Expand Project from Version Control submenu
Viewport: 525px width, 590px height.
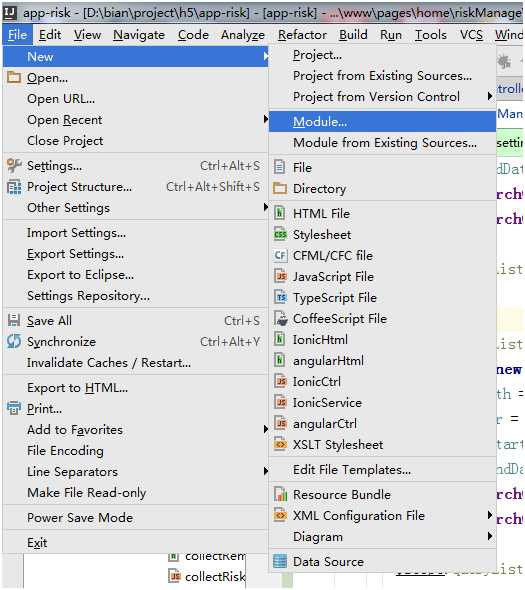pyautogui.click(x=490, y=96)
